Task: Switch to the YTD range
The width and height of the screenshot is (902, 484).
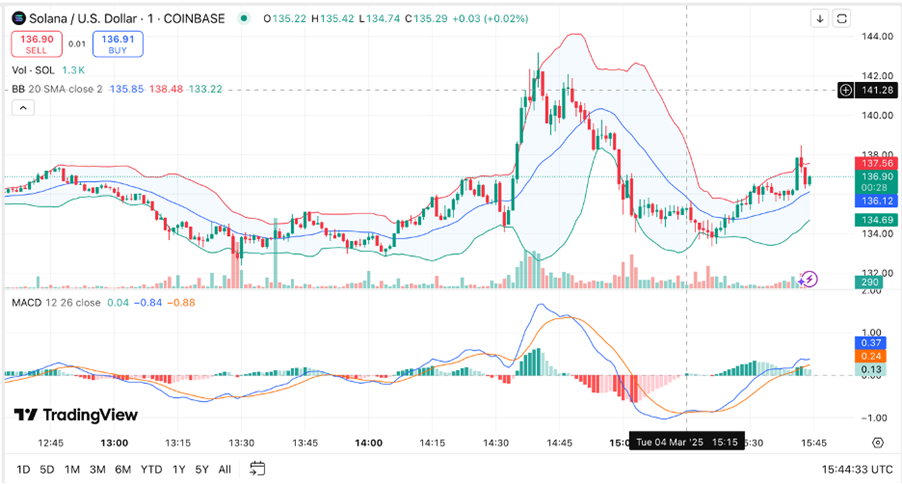Action: tap(151, 468)
